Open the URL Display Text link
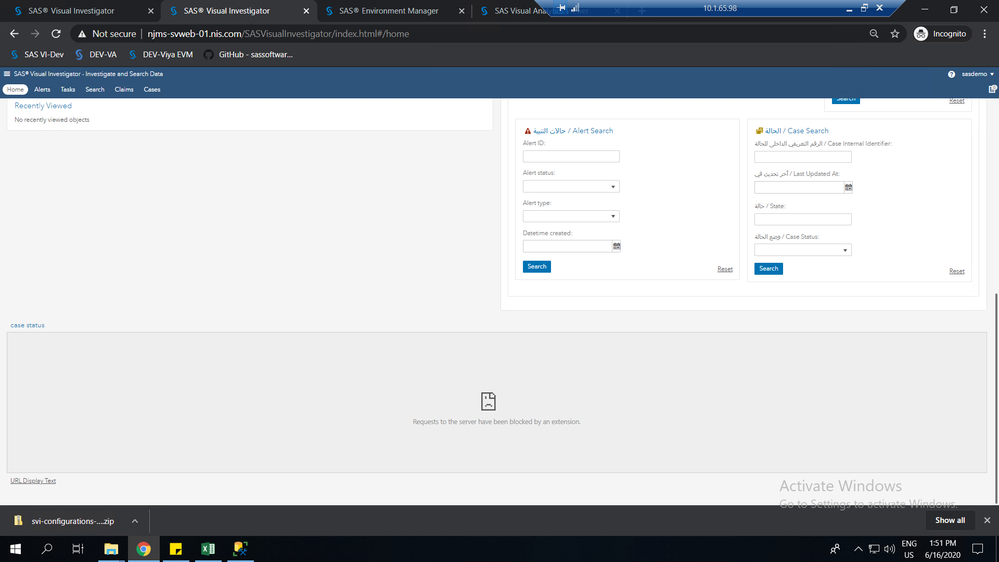999x562 pixels. click(33, 481)
